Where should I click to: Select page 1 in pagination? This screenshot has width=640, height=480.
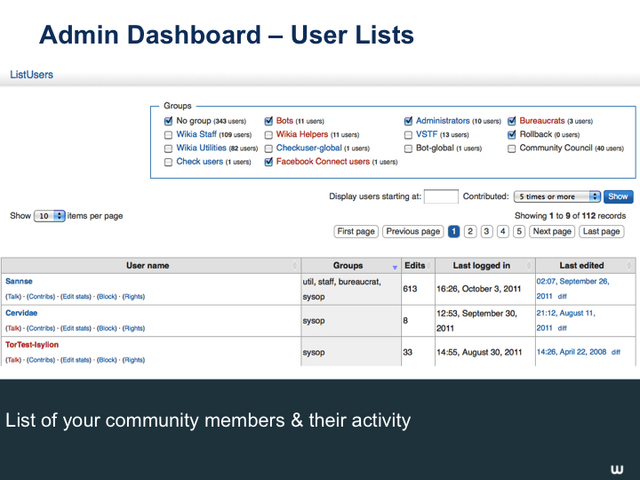tap(453, 231)
